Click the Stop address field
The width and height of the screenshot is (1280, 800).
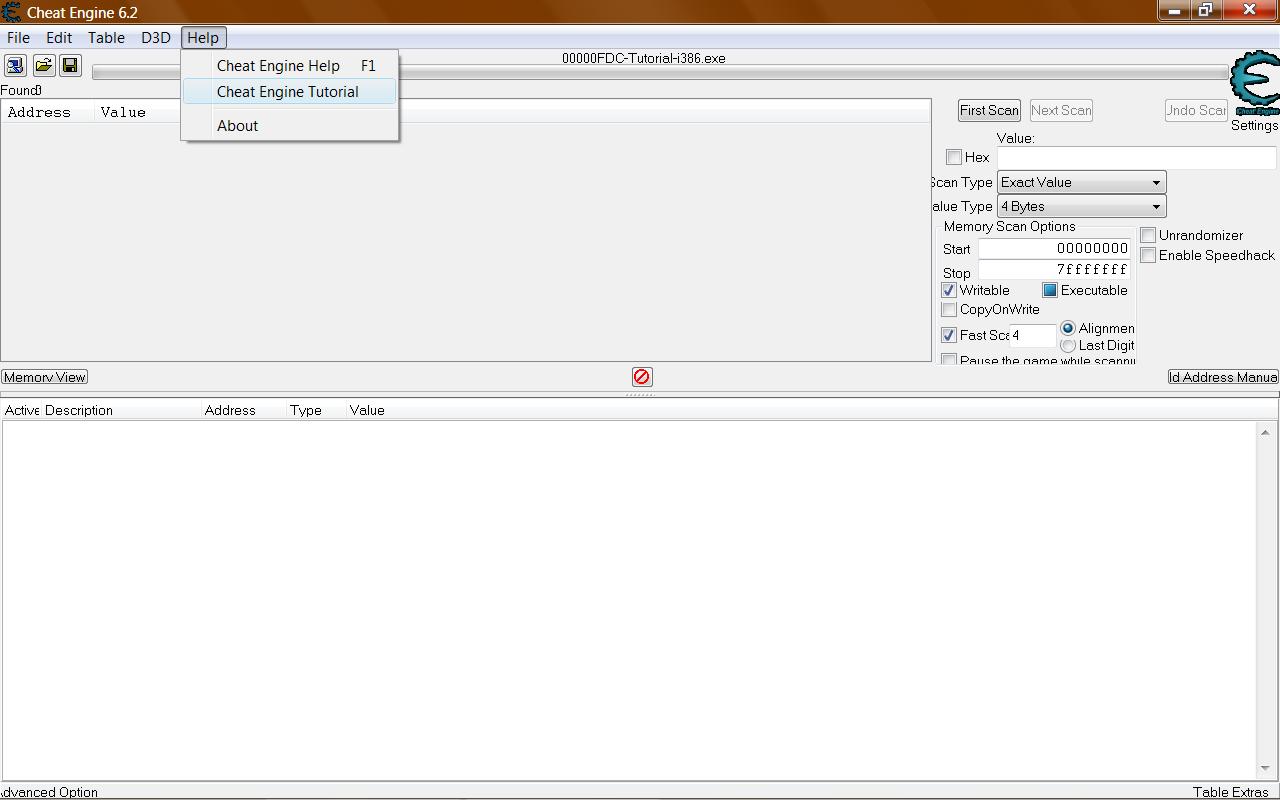coord(1055,270)
